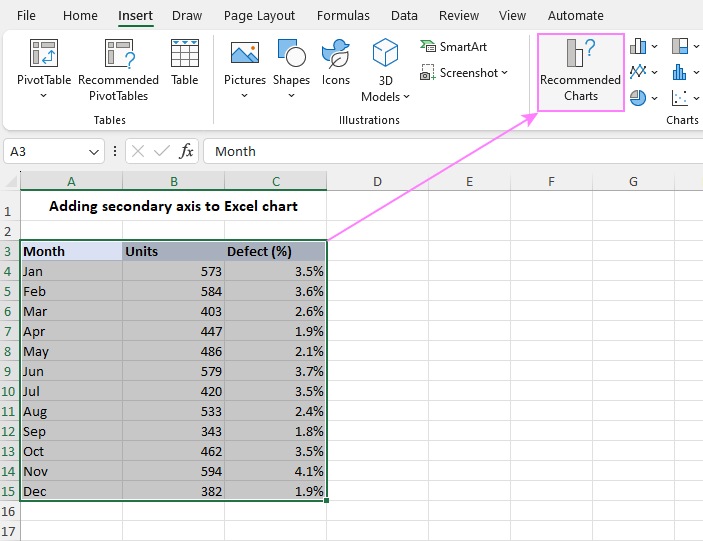
Task: Click the Cancel X in formula bar
Action: (138, 151)
